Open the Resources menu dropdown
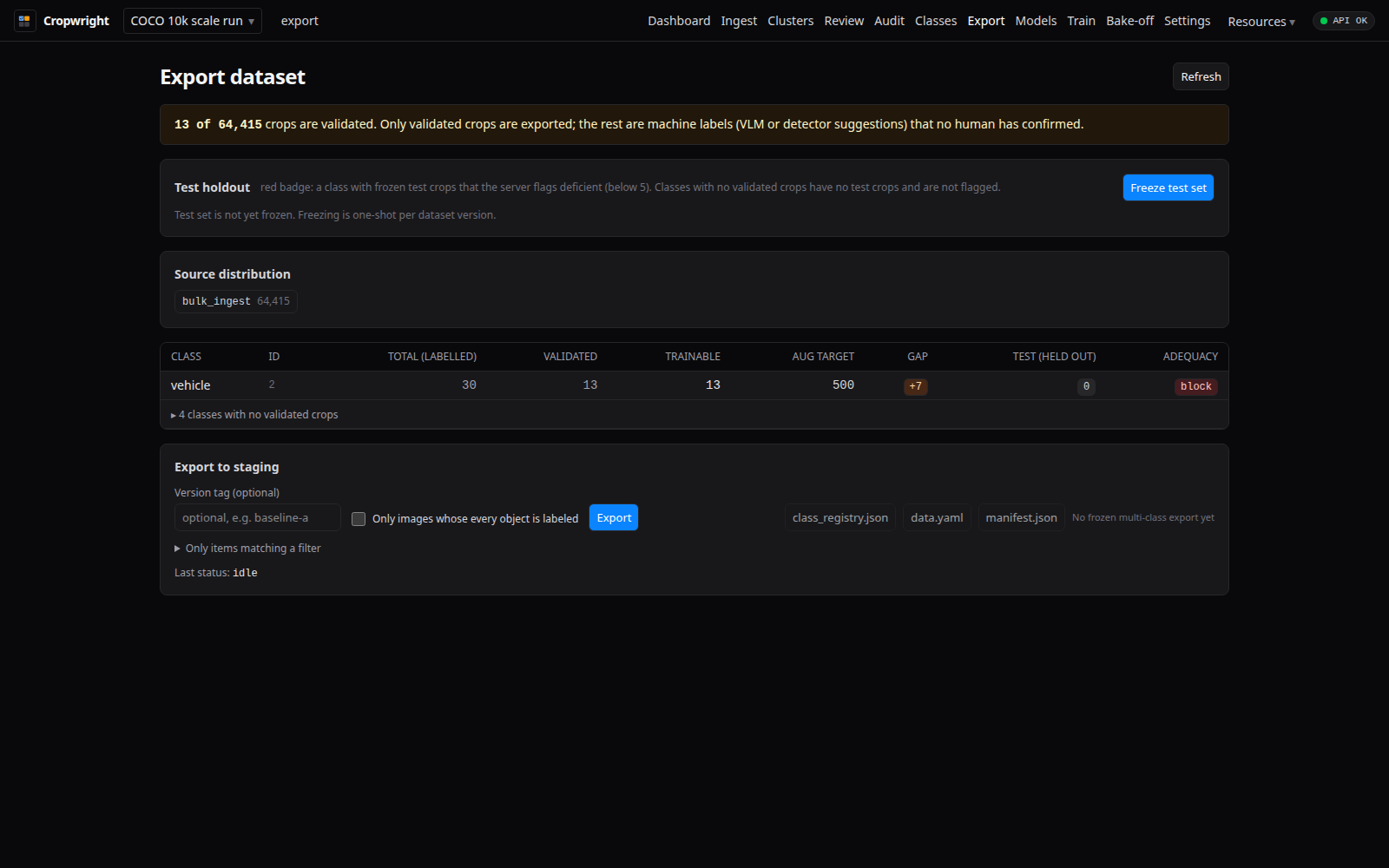 click(x=1261, y=22)
